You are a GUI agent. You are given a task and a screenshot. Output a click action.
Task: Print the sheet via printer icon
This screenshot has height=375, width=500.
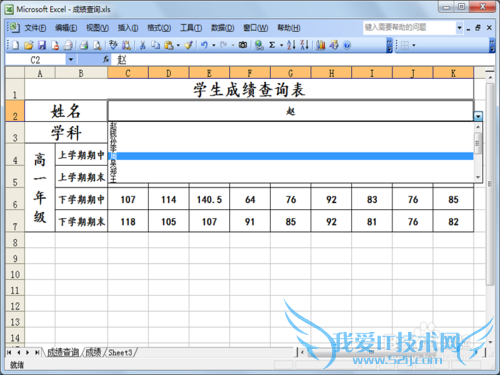(x=84, y=45)
